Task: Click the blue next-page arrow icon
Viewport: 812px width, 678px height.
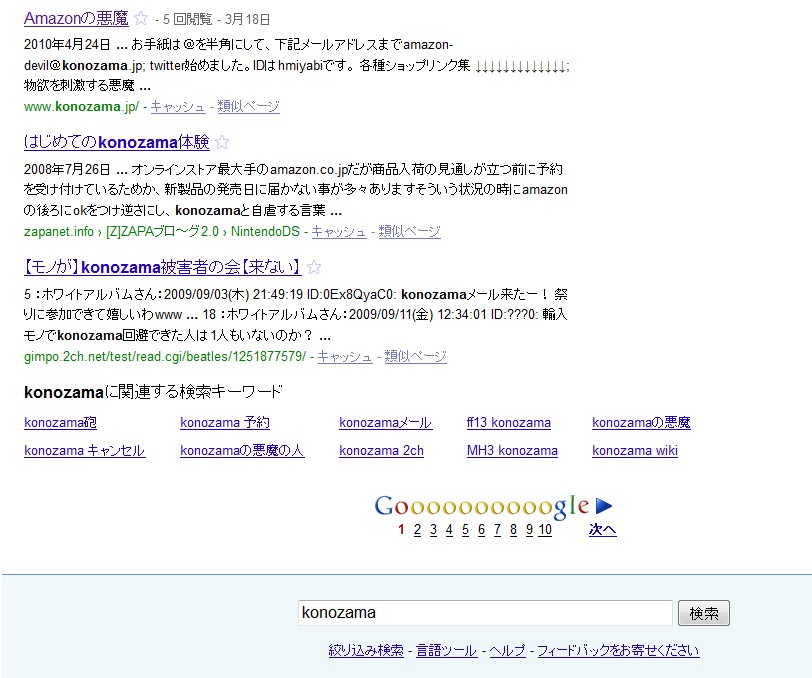Action: (603, 506)
